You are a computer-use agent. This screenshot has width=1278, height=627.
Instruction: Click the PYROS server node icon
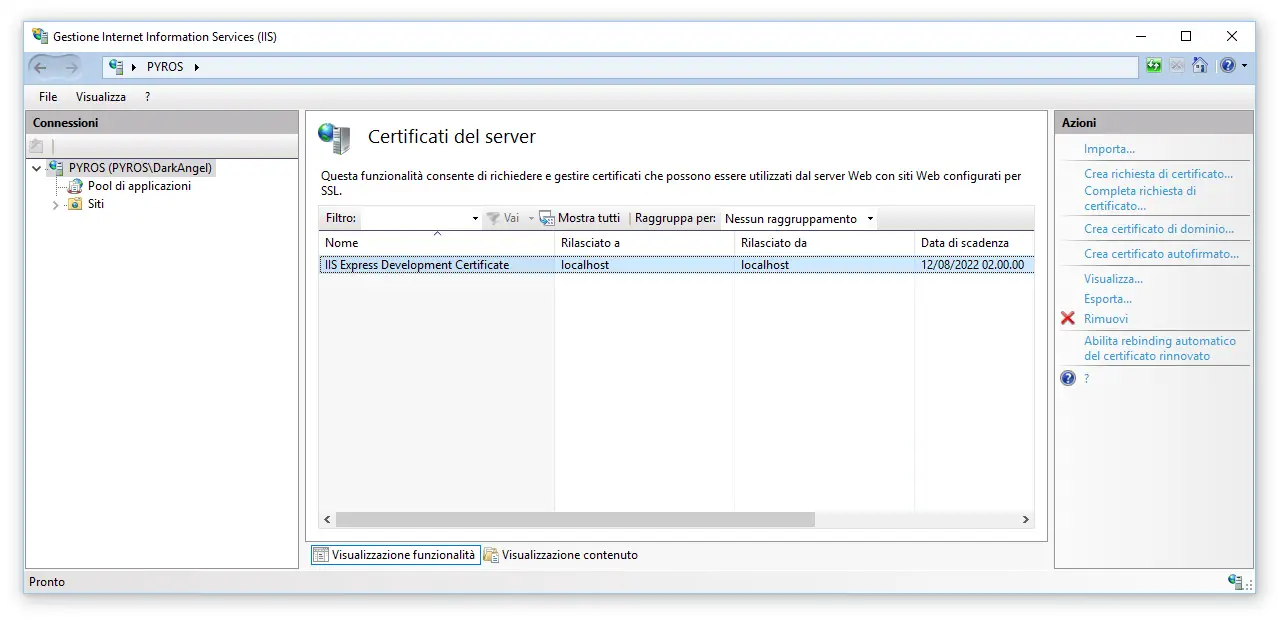tap(56, 168)
